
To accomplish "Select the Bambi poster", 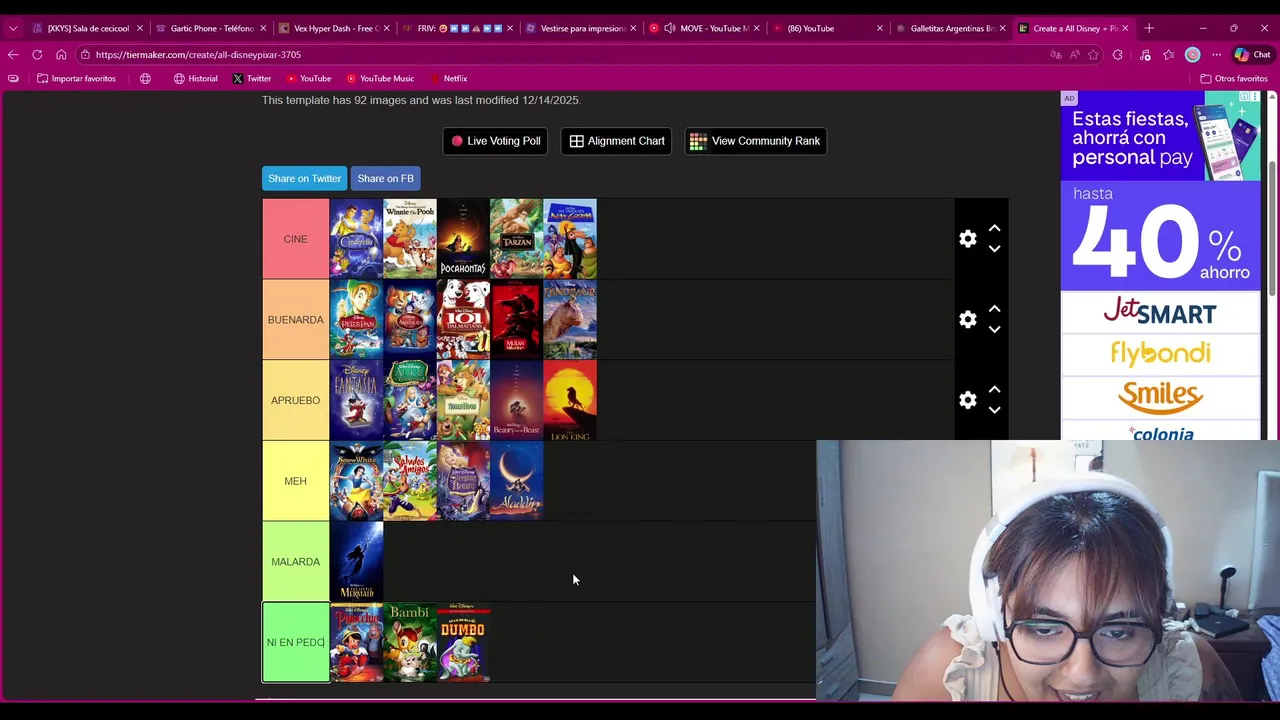I will [x=410, y=642].
